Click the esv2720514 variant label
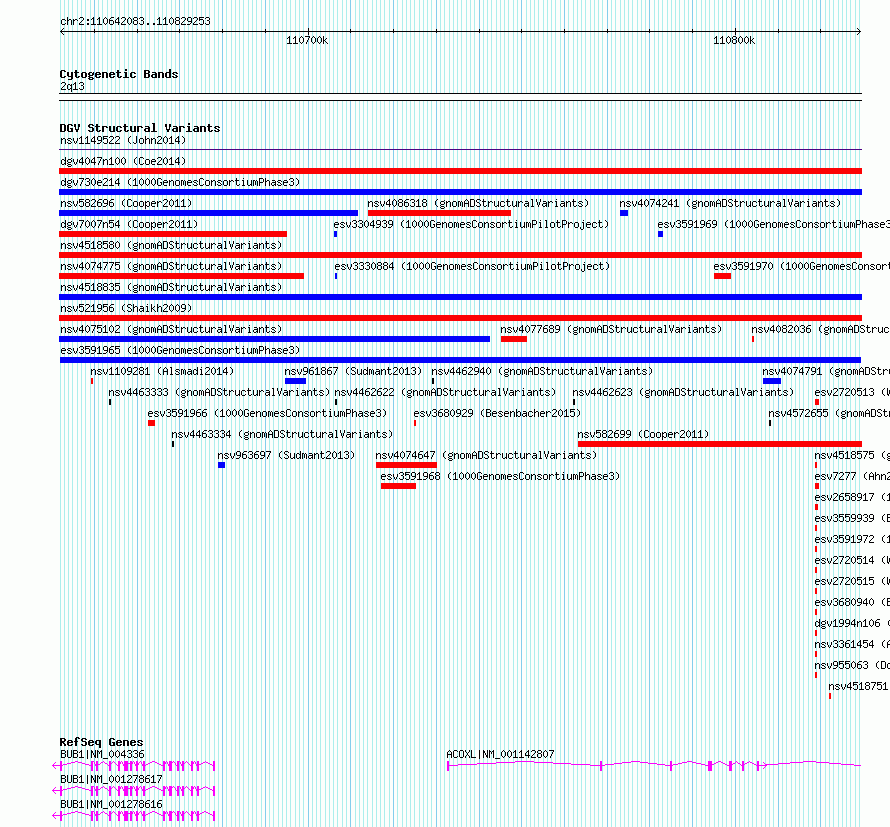The image size is (890, 827). 852,560
